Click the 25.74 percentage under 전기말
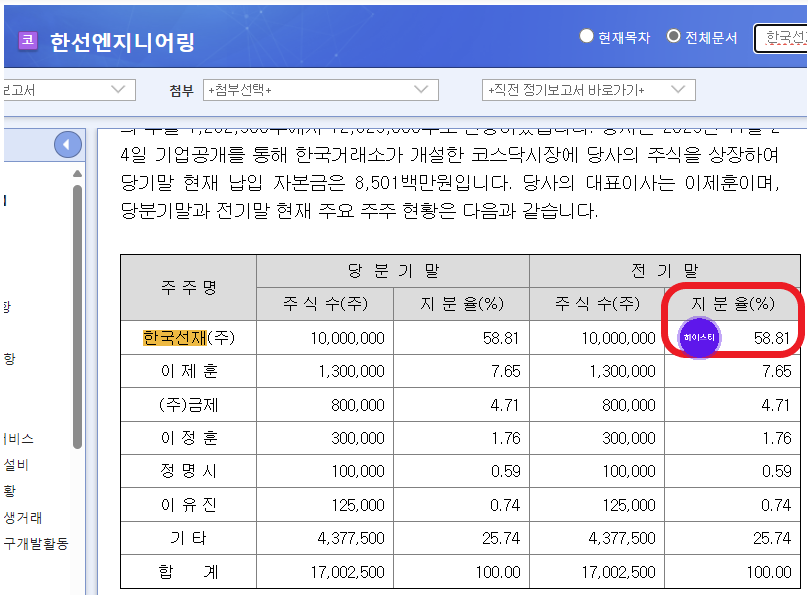The height and width of the screenshot is (608, 808). pos(772,538)
